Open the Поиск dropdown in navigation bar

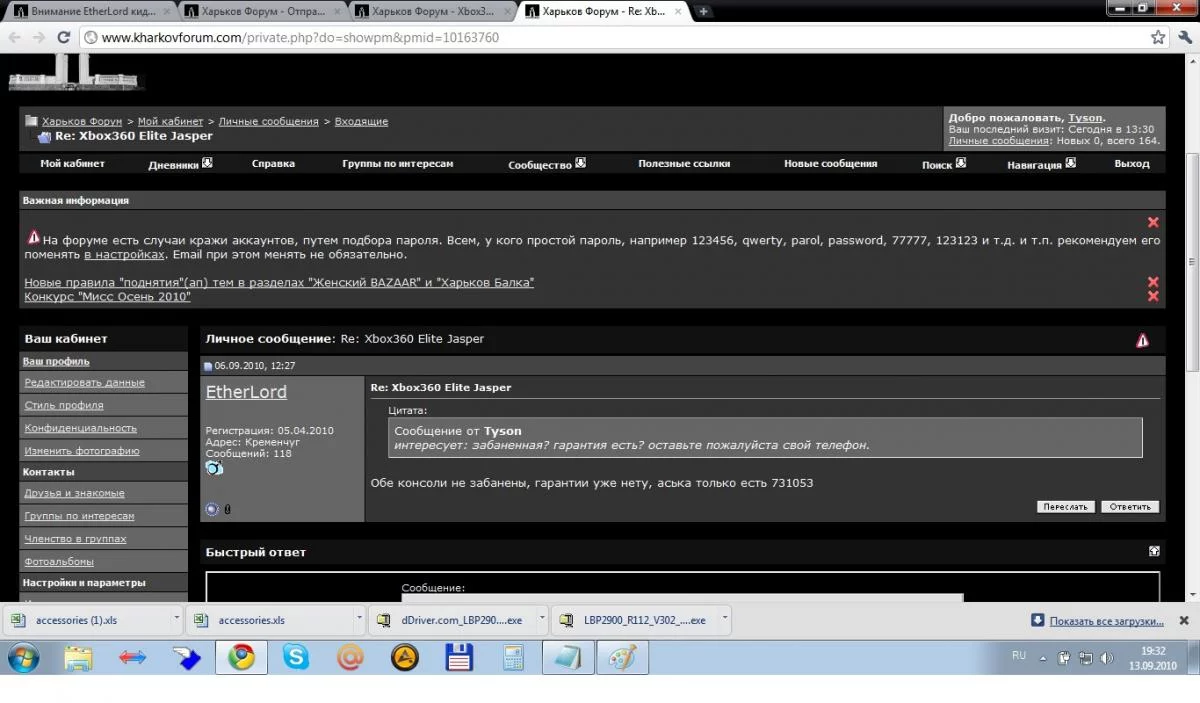tap(961, 163)
